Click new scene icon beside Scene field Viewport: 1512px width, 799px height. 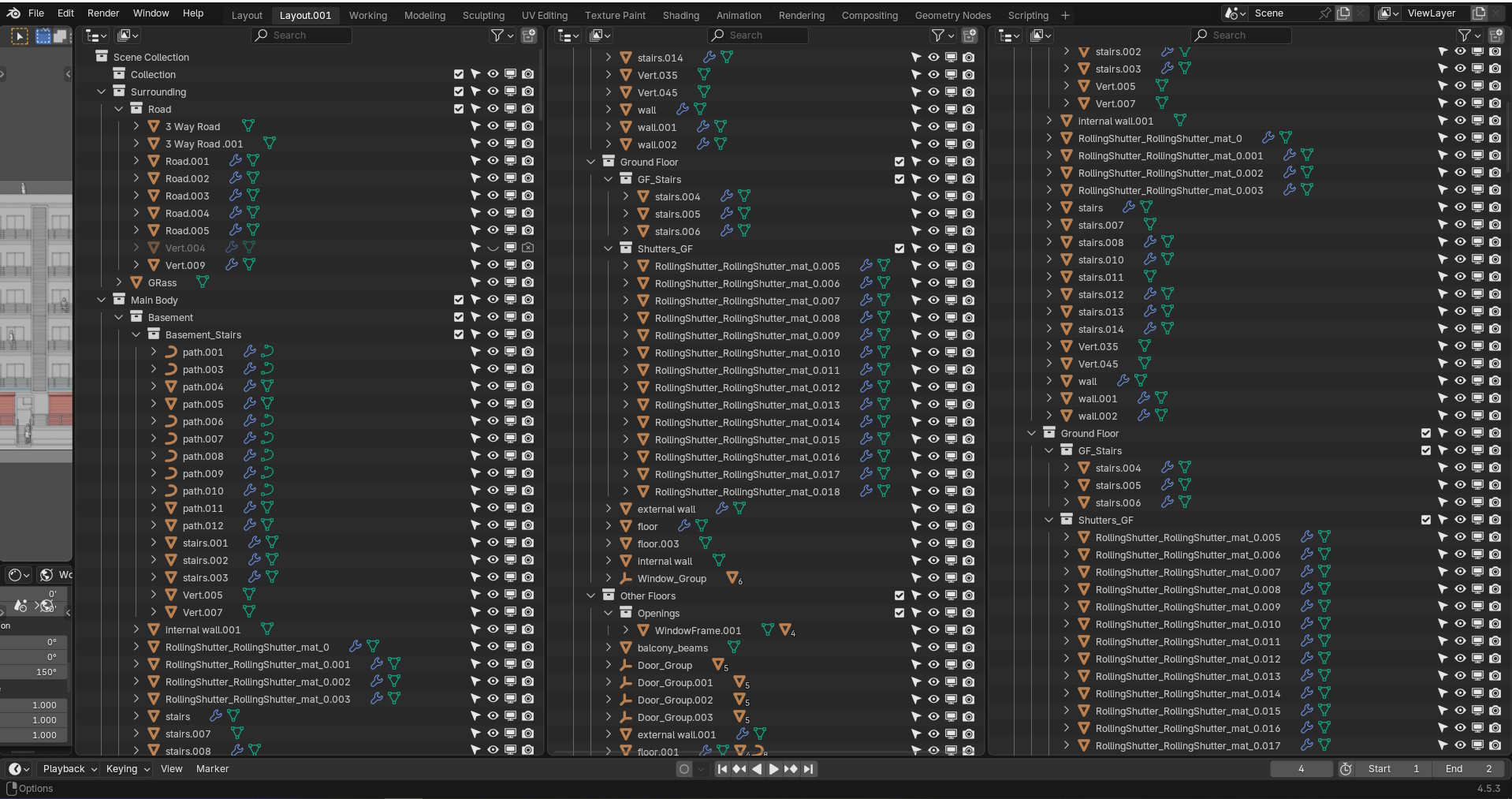coord(1344,13)
